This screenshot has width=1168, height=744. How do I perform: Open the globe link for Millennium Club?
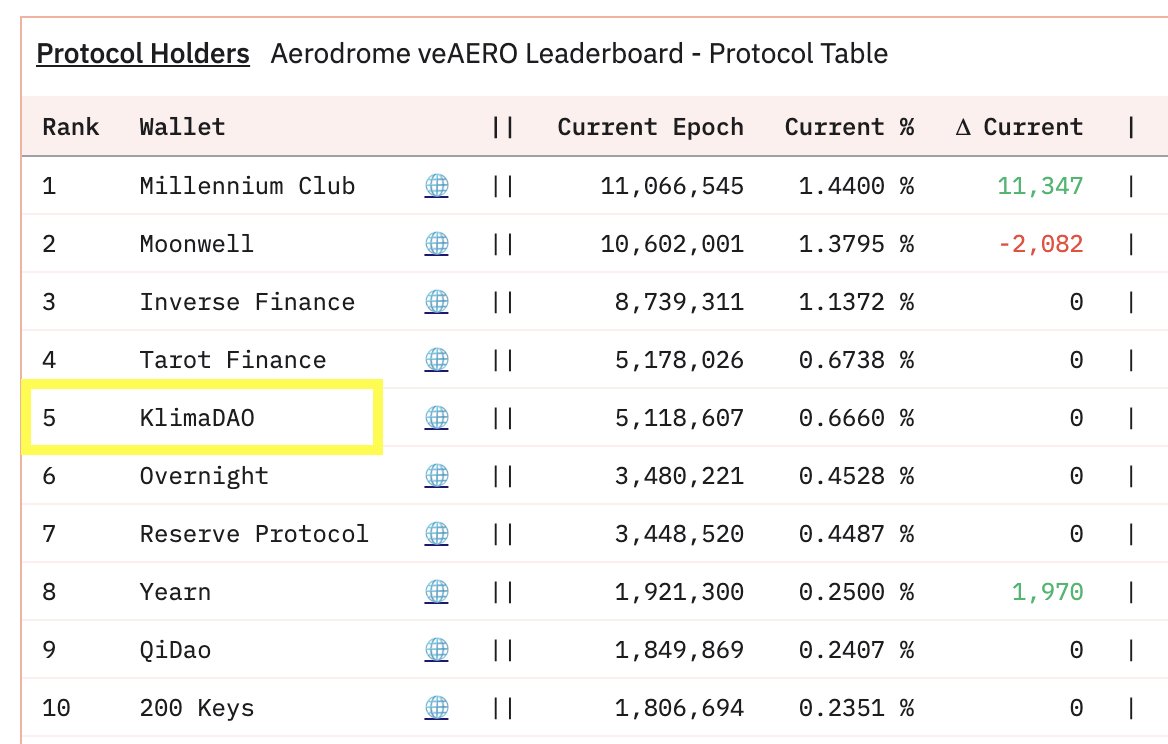437,185
